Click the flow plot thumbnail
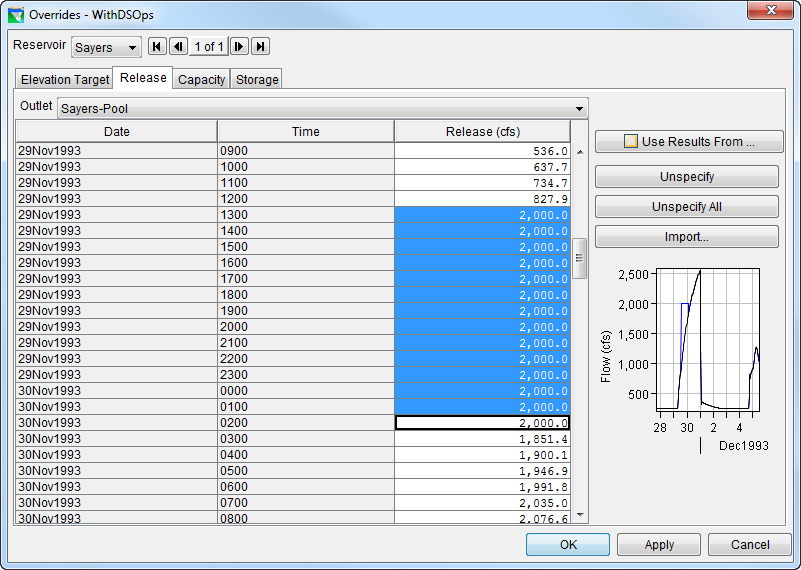Viewport: 801px width, 570px height. pos(708,340)
